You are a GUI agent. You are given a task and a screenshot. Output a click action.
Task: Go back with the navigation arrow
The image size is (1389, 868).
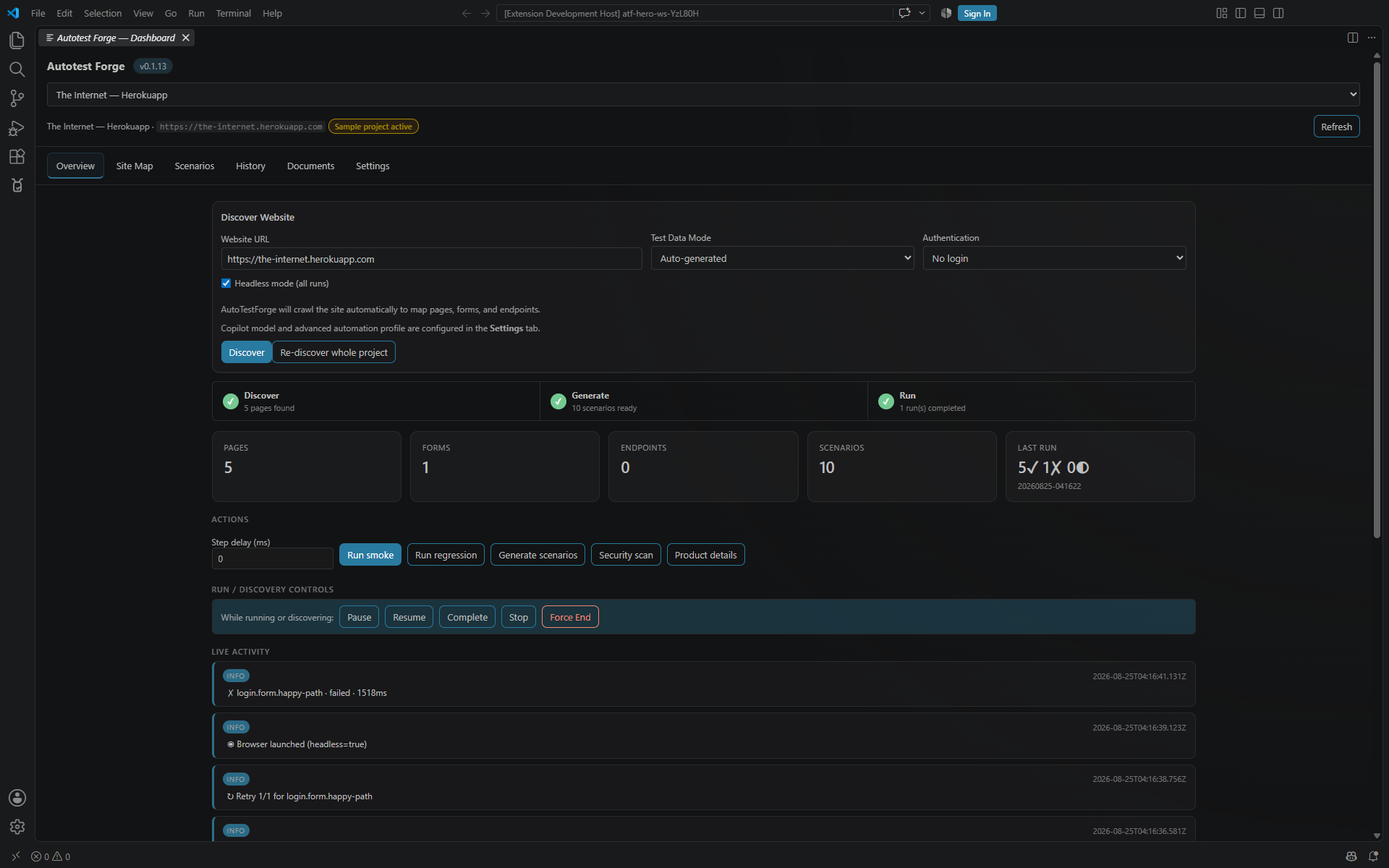point(467,13)
